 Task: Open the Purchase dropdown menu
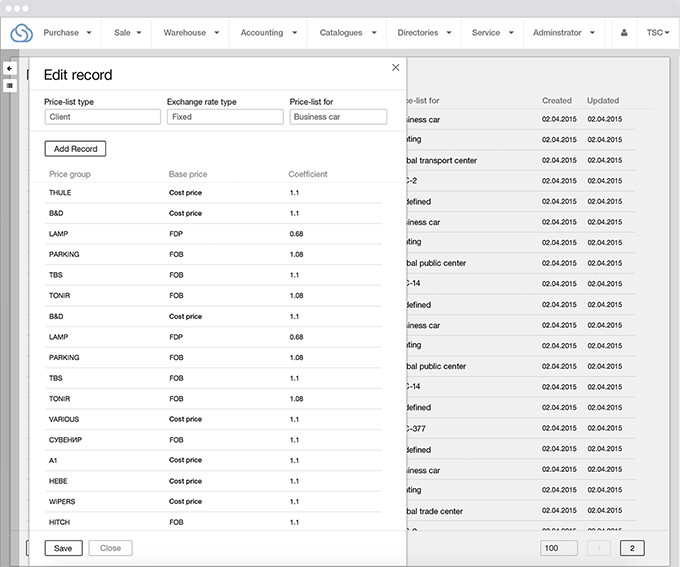coord(67,33)
